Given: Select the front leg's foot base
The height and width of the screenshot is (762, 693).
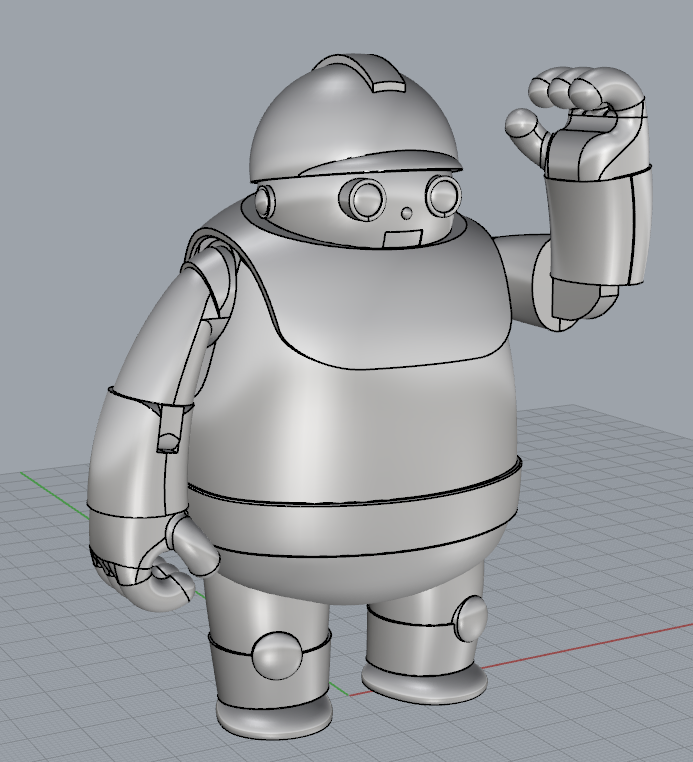Looking at the screenshot, I should click(275, 719).
